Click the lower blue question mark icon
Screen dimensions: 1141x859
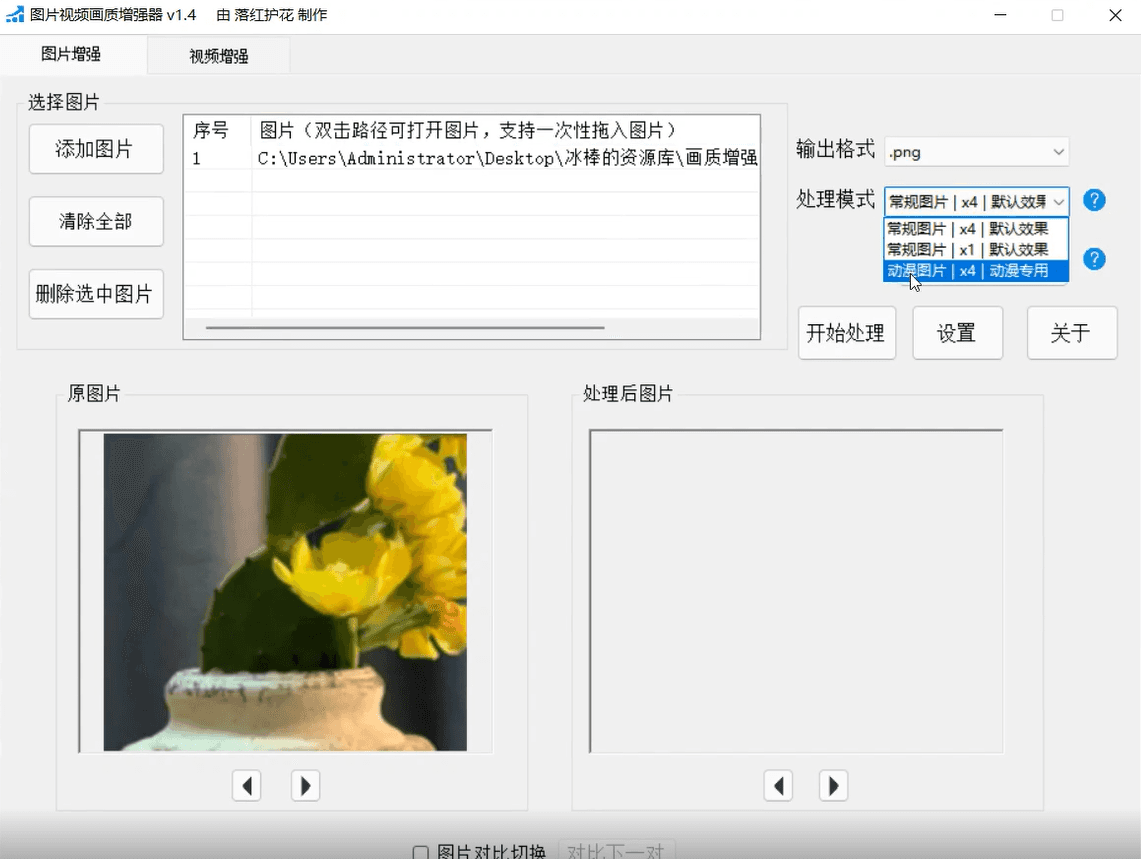pyautogui.click(x=1094, y=259)
